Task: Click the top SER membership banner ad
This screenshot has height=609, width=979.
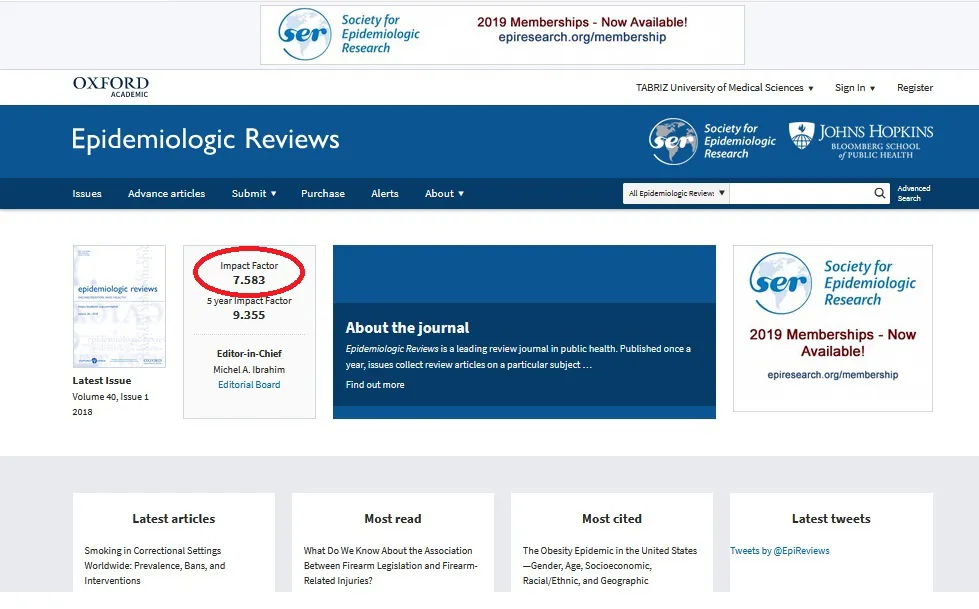Action: (x=502, y=35)
